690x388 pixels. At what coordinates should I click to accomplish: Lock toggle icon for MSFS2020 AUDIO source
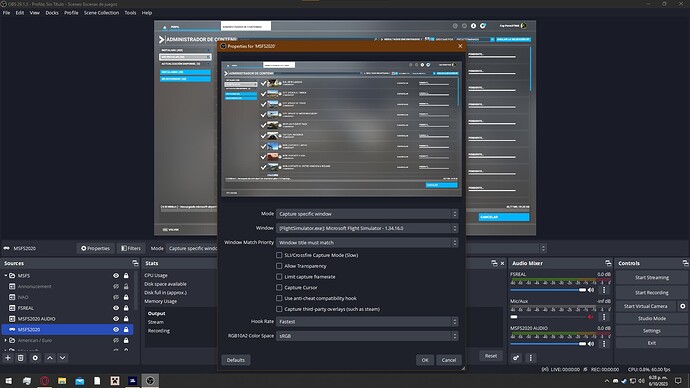[x=126, y=318]
